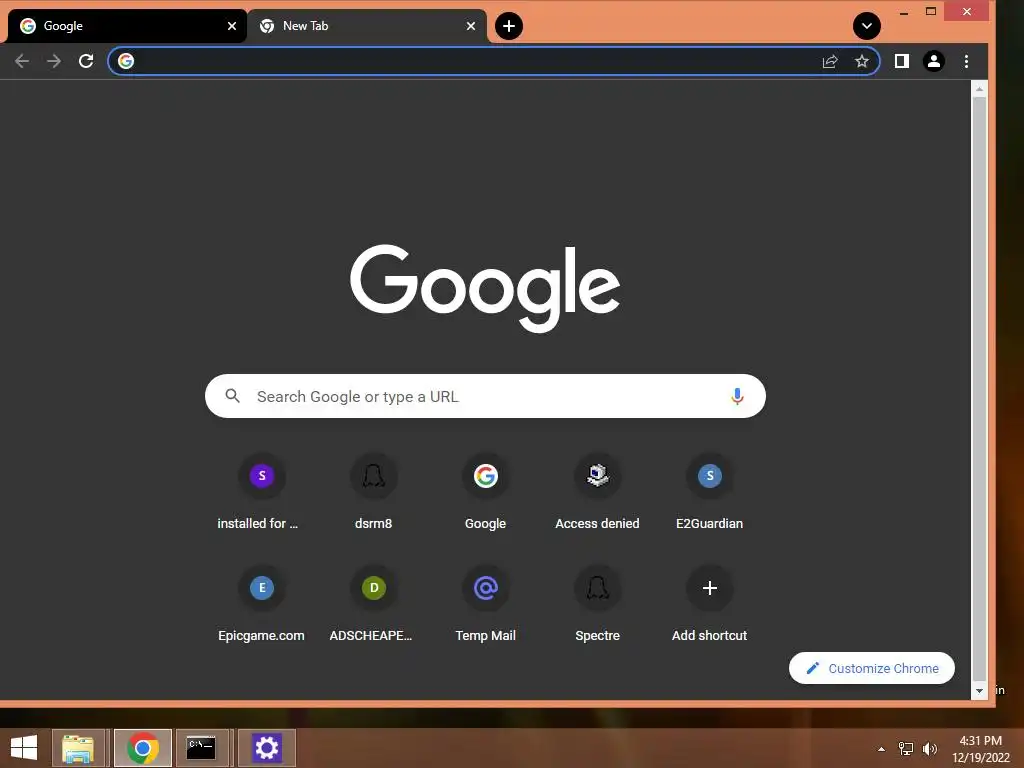This screenshot has width=1024, height=768.
Task: Close the New Tab tab
Action: (471, 26)
